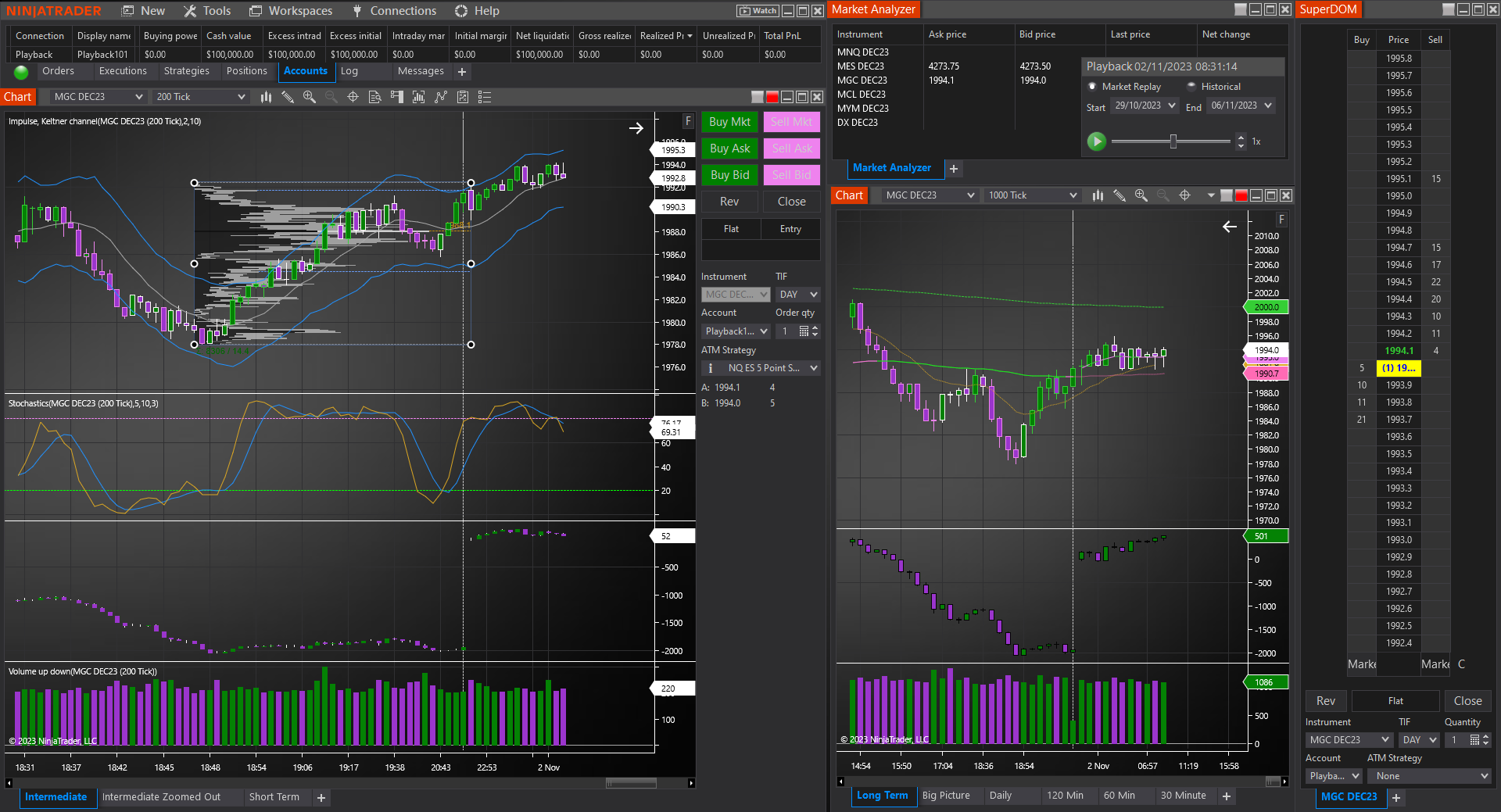Click zoom in magnifier on left chart toolbar
Viewport: 1501px width, 812px height.
tap(310, 97)
